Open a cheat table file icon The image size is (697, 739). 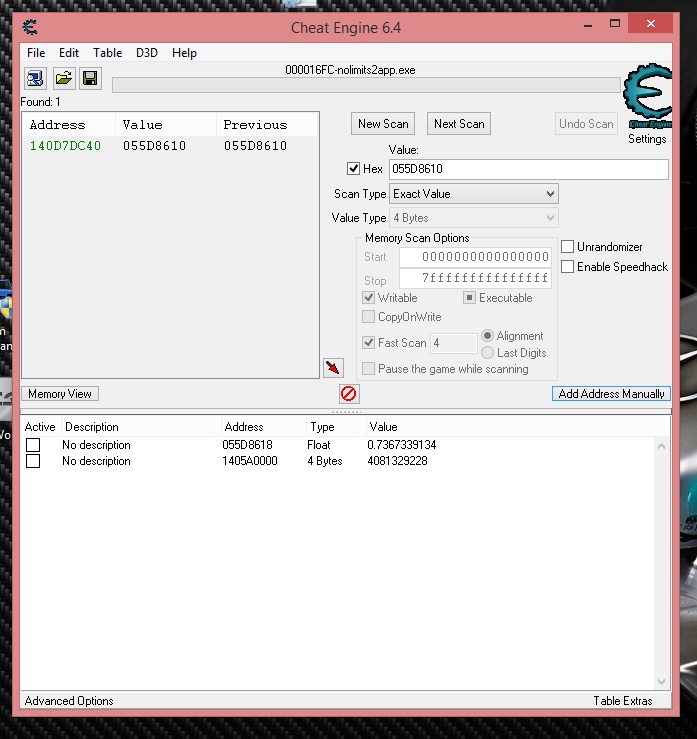(x=63, y=78)
